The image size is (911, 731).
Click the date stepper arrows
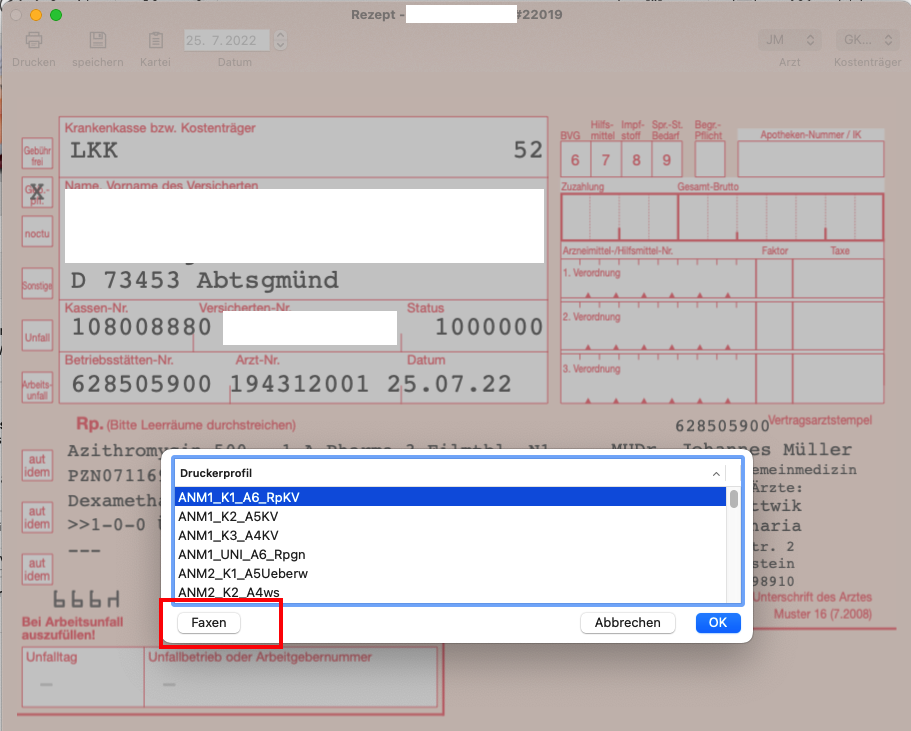click(281, 40)
